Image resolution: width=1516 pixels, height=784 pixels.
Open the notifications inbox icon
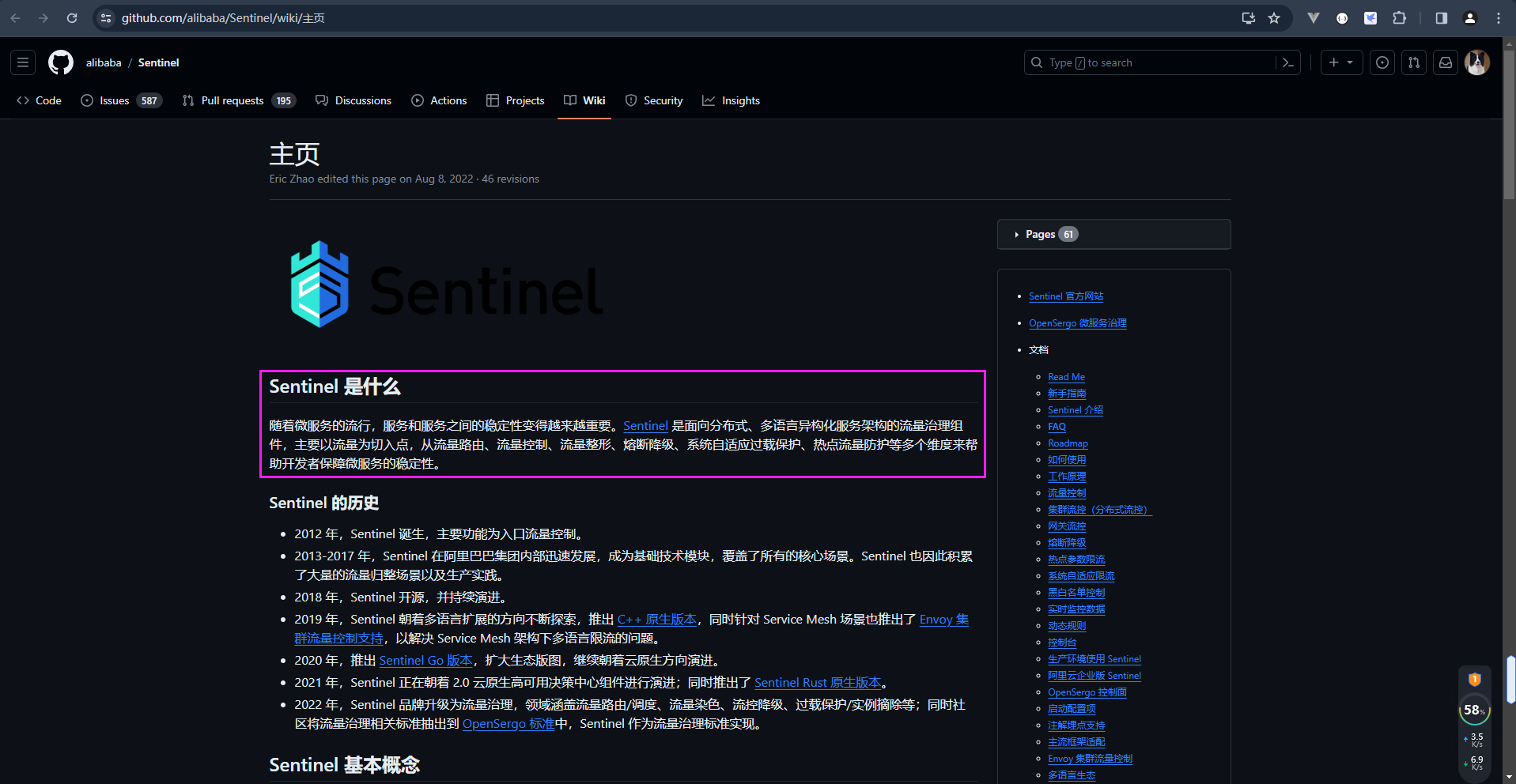click(1446, 62)
